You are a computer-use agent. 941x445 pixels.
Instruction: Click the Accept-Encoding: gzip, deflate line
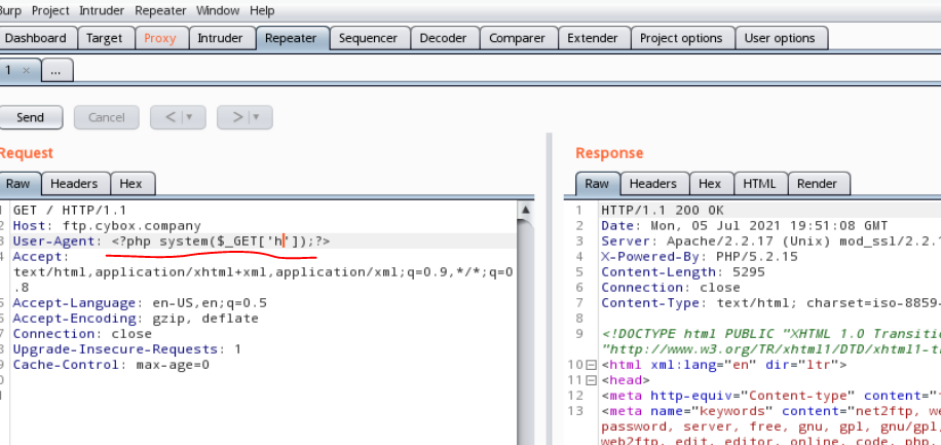(136, 318)
